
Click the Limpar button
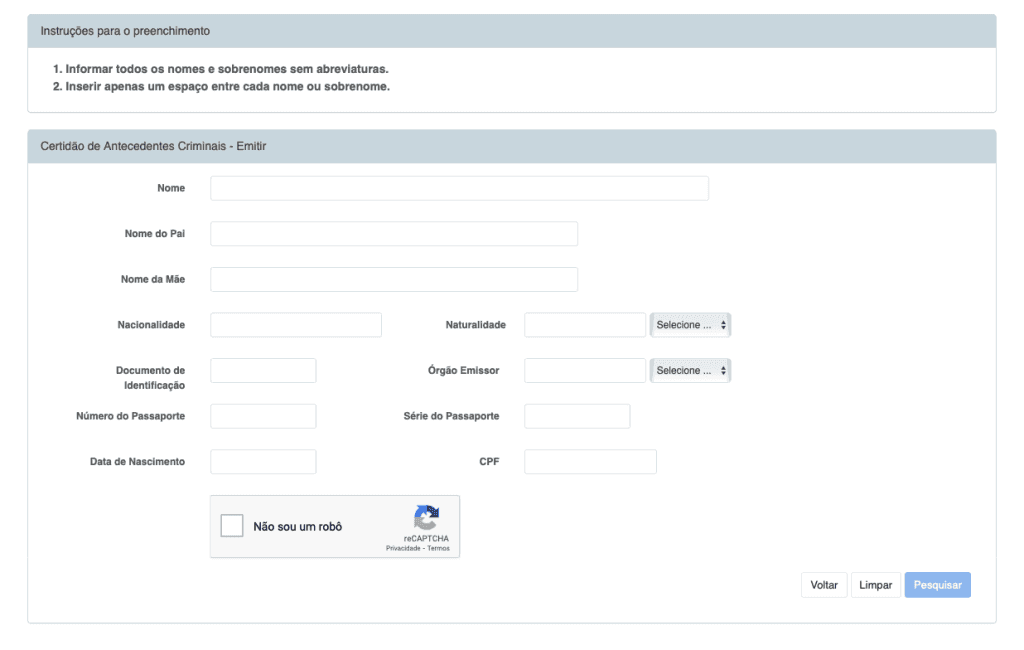(875, 585)
